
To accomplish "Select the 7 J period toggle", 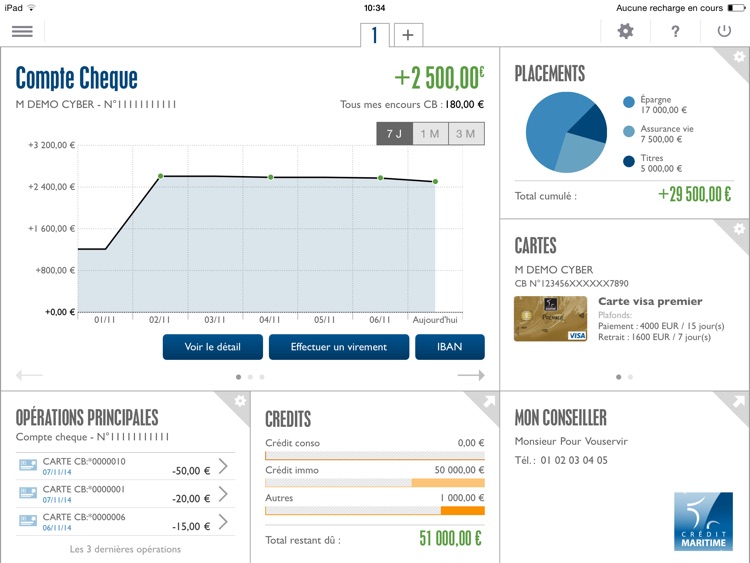I will [394, 133].
